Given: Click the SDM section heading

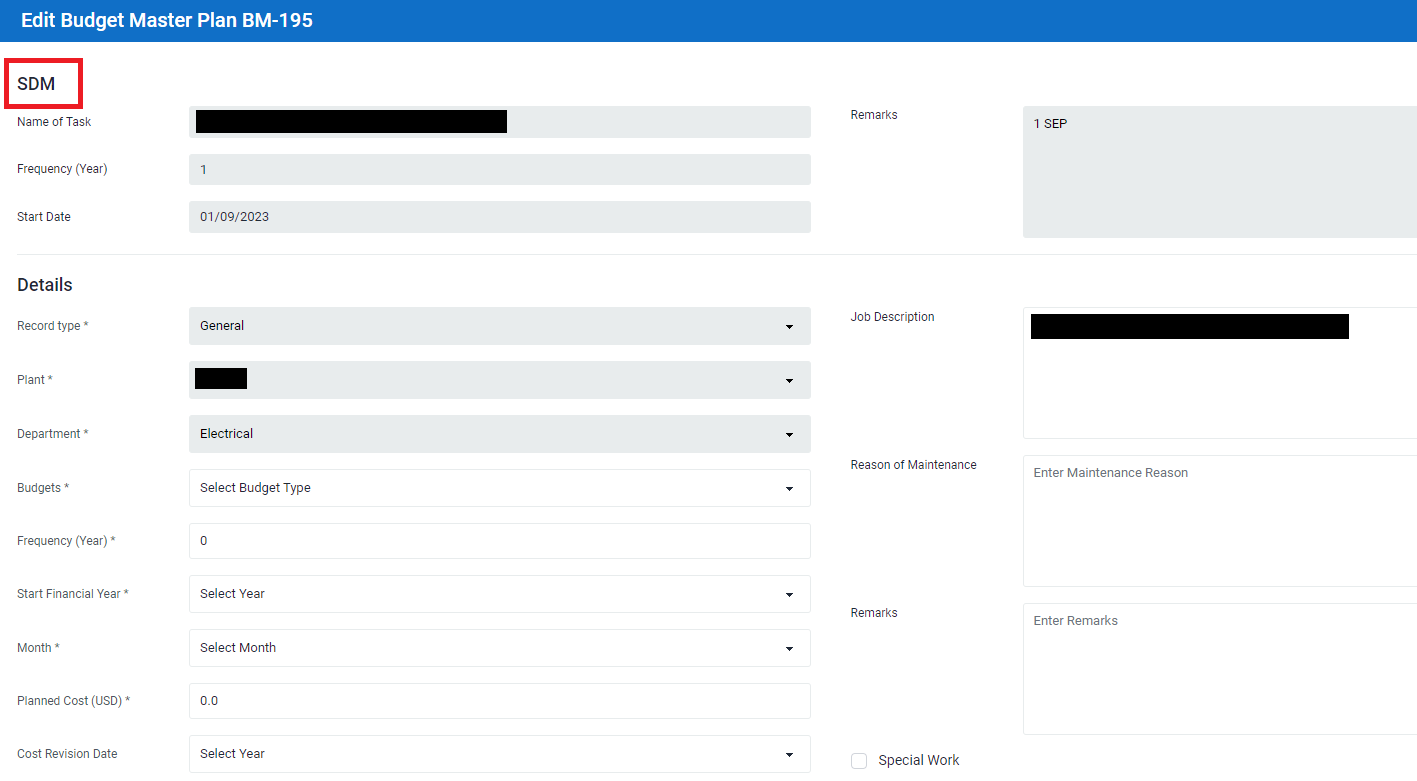Looking at the screenshot, I should [x=36, y=84].
